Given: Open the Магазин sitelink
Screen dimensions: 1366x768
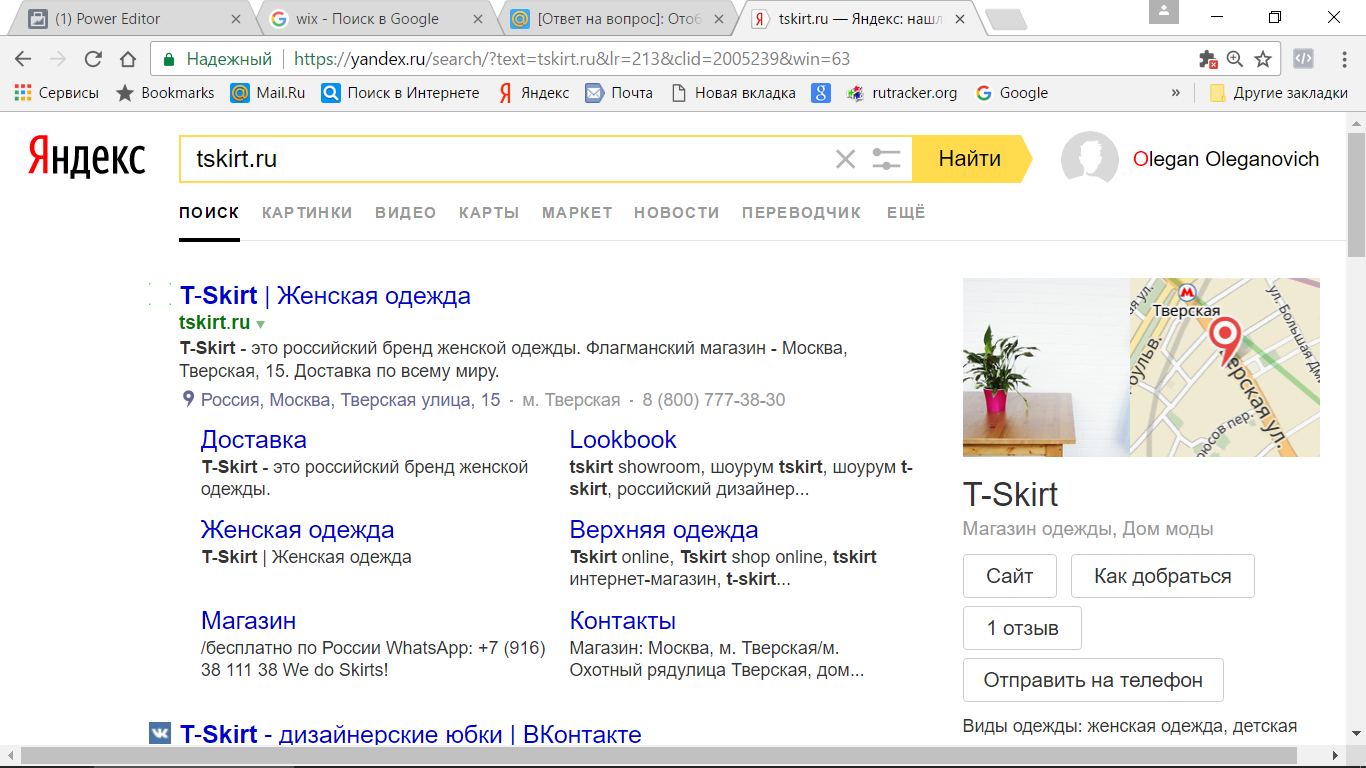Looking at the screenshot, I should (249, 620).
